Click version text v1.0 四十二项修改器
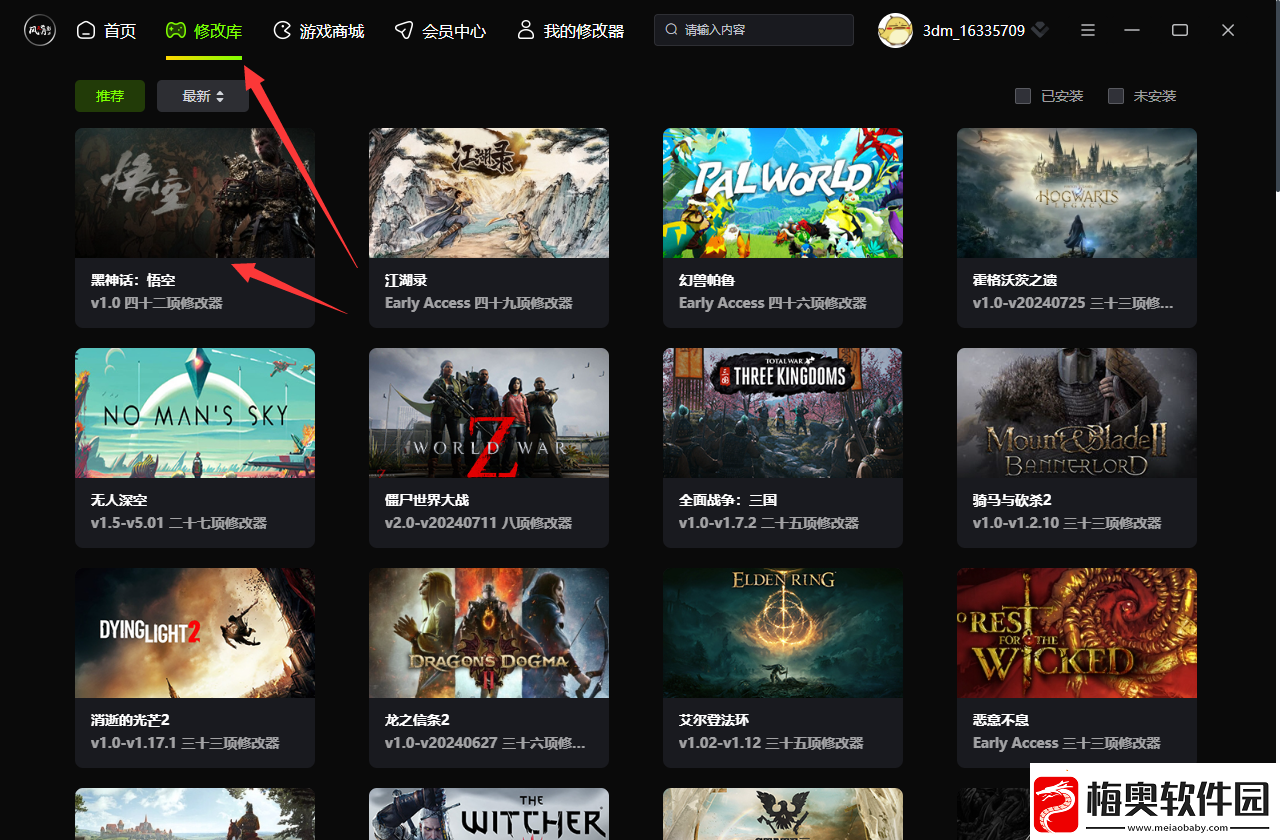1280x840 pixels. click(157, 303)
